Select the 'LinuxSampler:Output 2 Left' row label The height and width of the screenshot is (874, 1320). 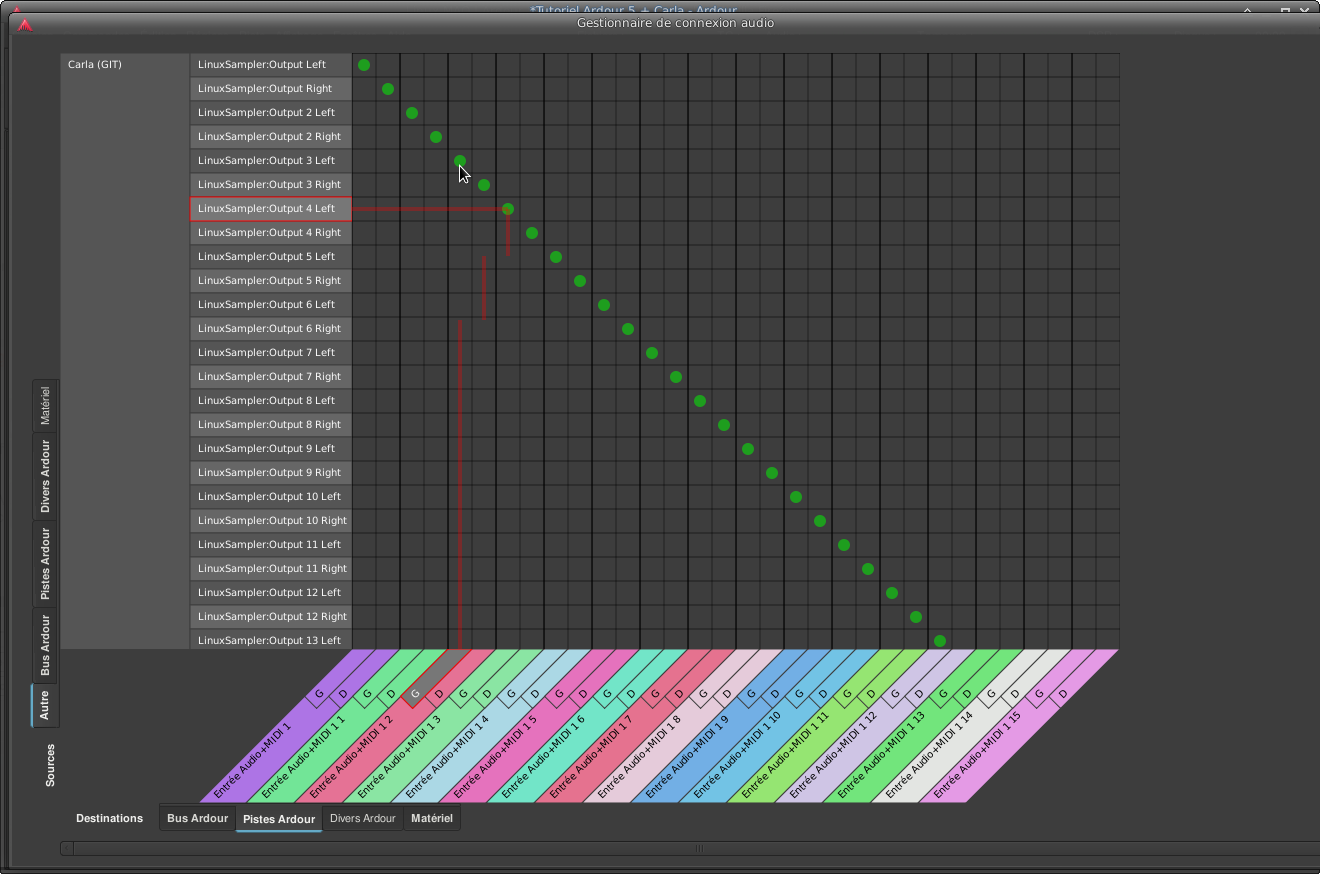coord(271,113)
